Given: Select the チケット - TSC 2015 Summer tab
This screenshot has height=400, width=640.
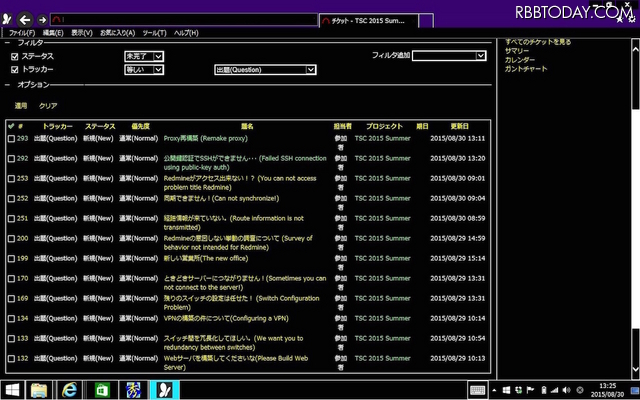Looking at the screenshot, I should pos(369,21).
